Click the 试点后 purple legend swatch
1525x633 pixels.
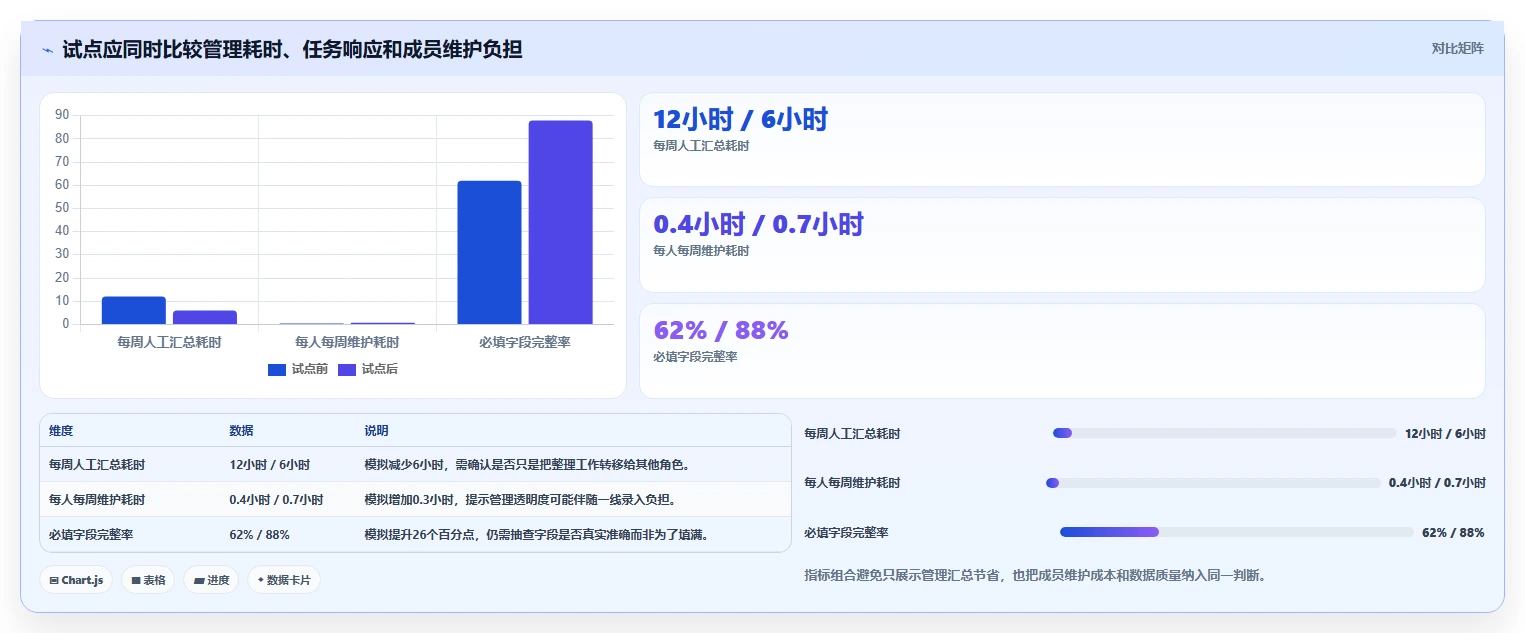pyautogui.click(x=347, y=370)
